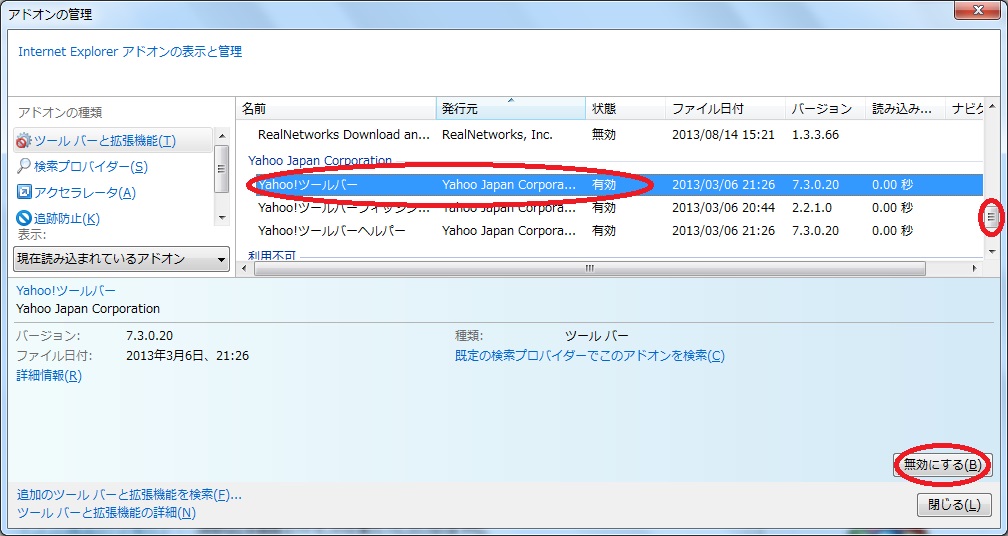Viewport: 1008px width, 536px height.
Task: Click the add-on types pane scroll-up arrow
Action: tap(222, 136)
